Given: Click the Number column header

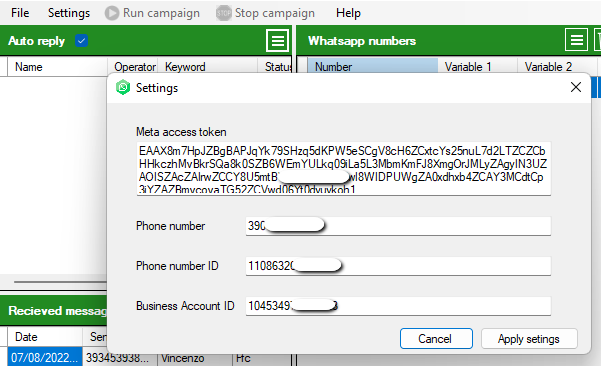Looking at the screenshot, I should pos(373,66).
